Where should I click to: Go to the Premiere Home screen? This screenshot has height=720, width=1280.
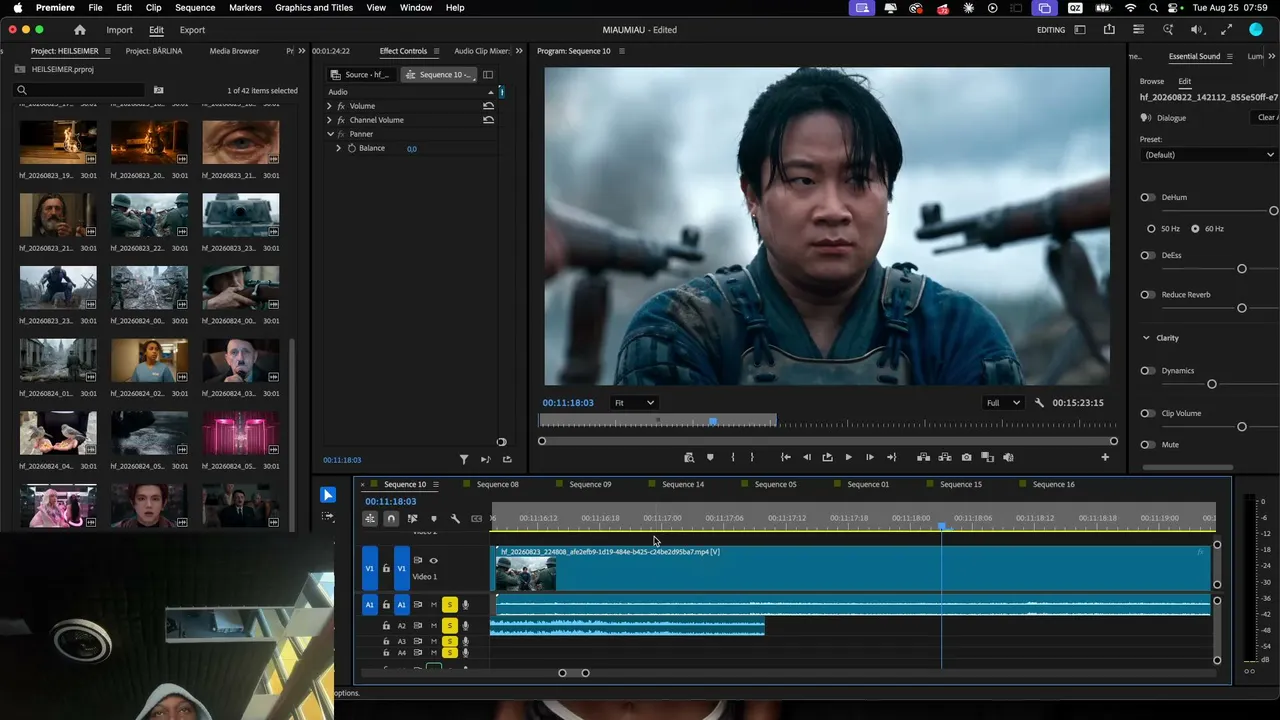[80, 30]
